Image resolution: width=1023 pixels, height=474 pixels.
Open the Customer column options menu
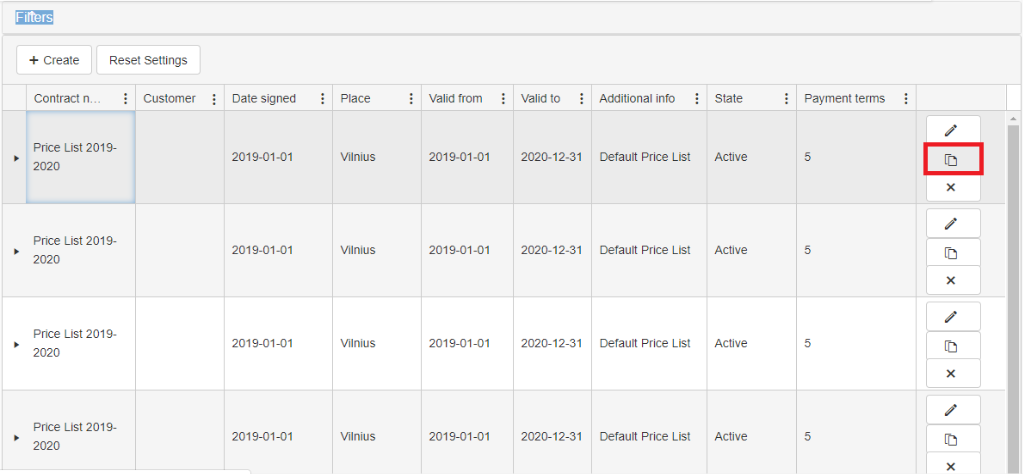pos(214,99)
